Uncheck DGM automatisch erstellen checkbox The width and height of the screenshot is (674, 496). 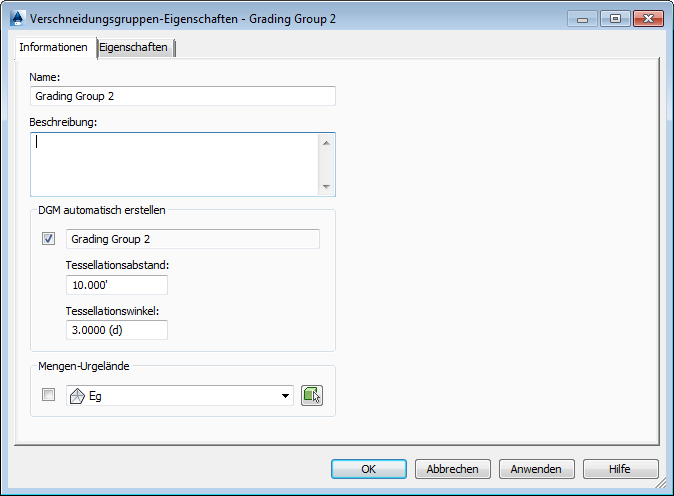coord(48,239)
